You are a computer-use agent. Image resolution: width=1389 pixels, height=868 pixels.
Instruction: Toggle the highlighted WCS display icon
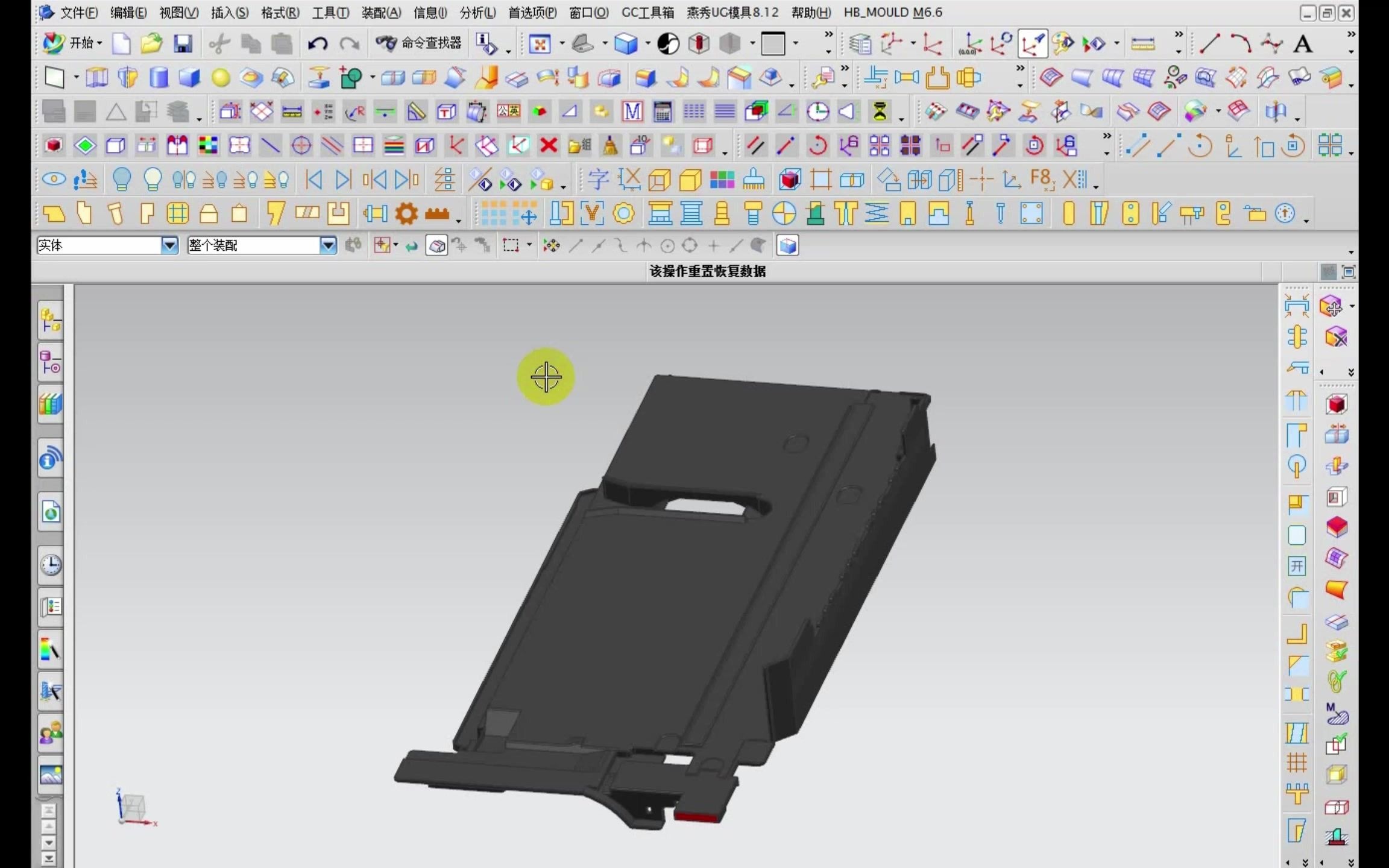click(x=1033, y=43)
